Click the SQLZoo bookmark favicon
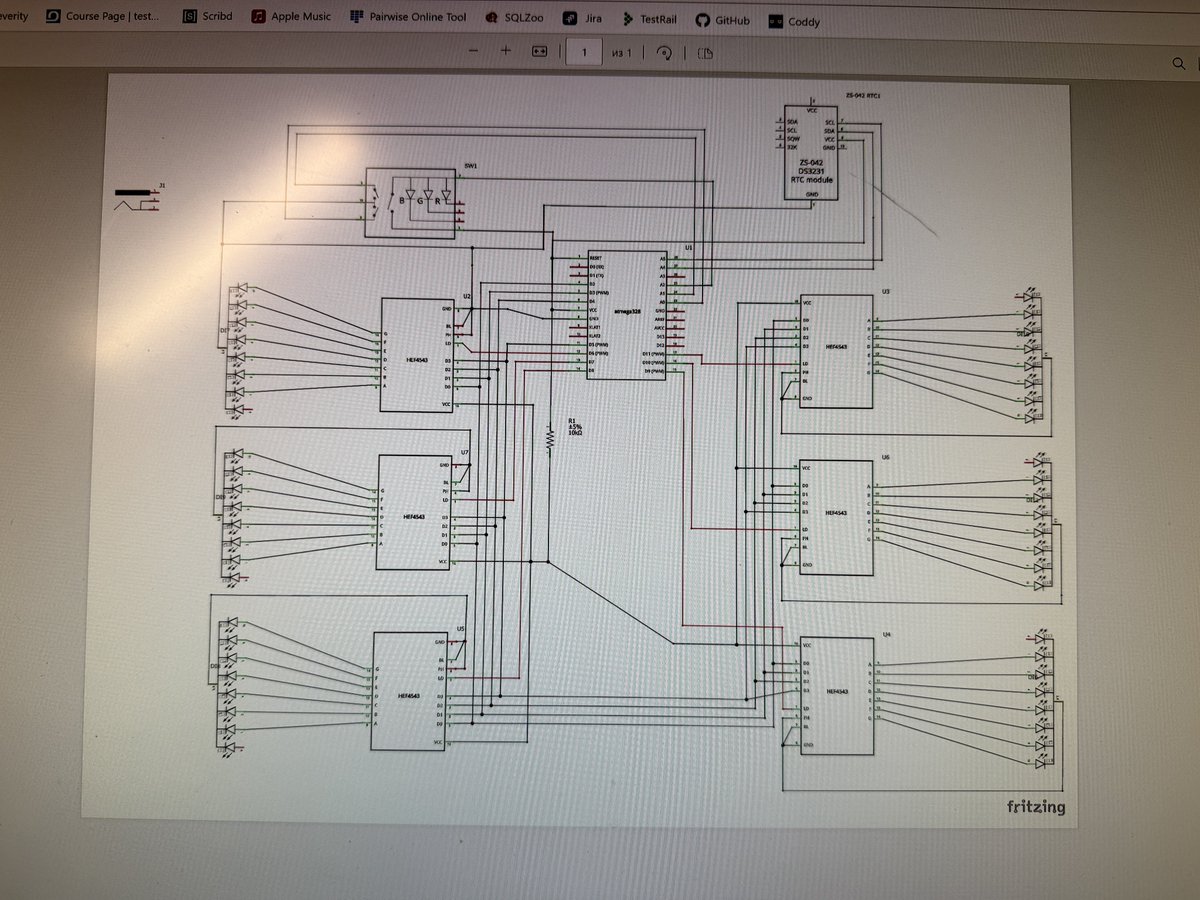Screen dimensions: 1200x900 [x=491, y=19]
